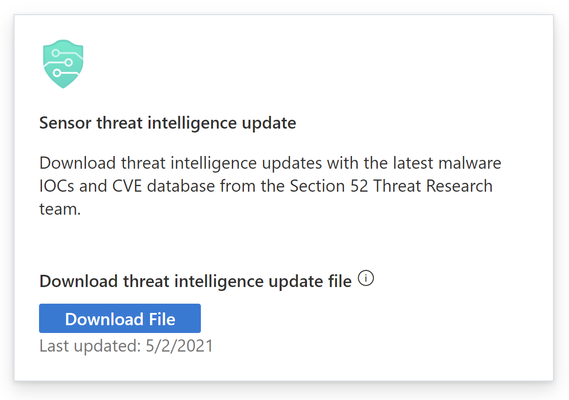Click the 'CVE database' phrase in description
Screen dimensions: 569x400
pos(163,186)
